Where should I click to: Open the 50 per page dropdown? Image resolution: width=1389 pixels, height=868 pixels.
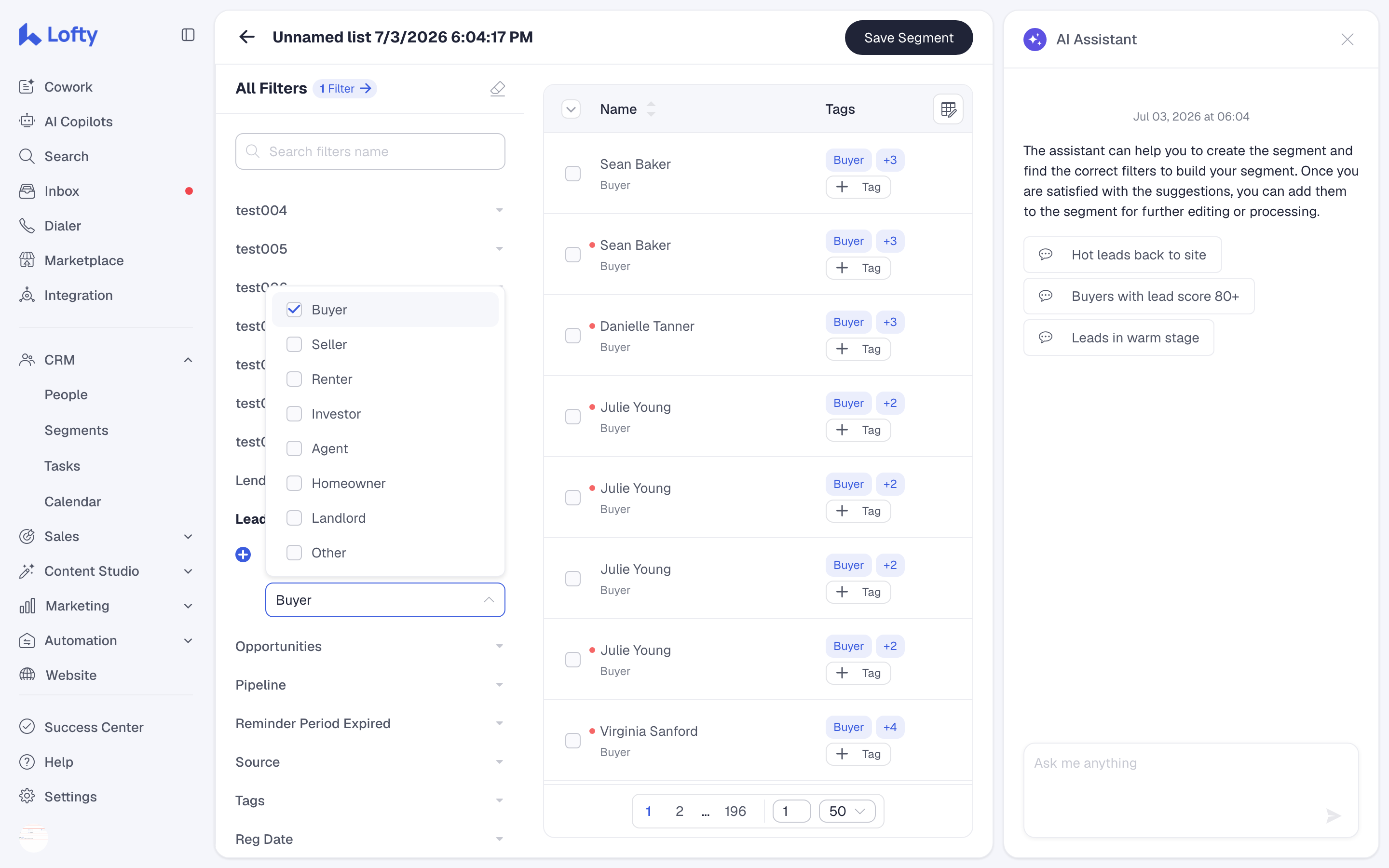(847, 811)
